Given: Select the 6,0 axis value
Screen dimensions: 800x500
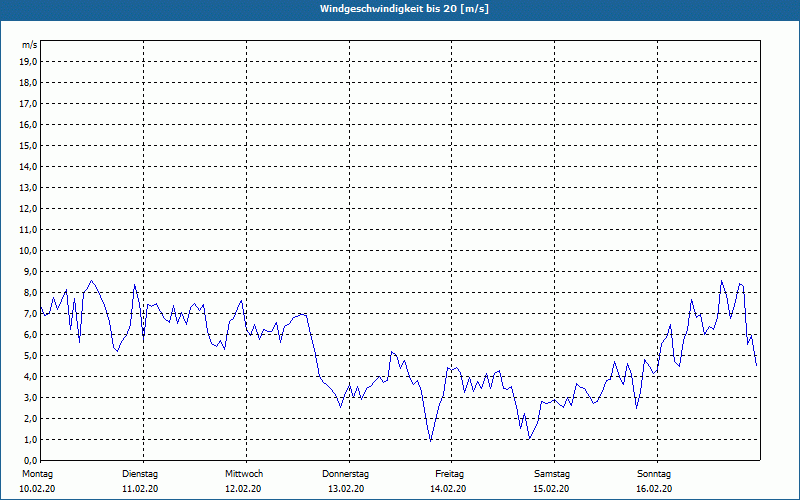Looking at the screenshot, I should (x=30, y=335).
